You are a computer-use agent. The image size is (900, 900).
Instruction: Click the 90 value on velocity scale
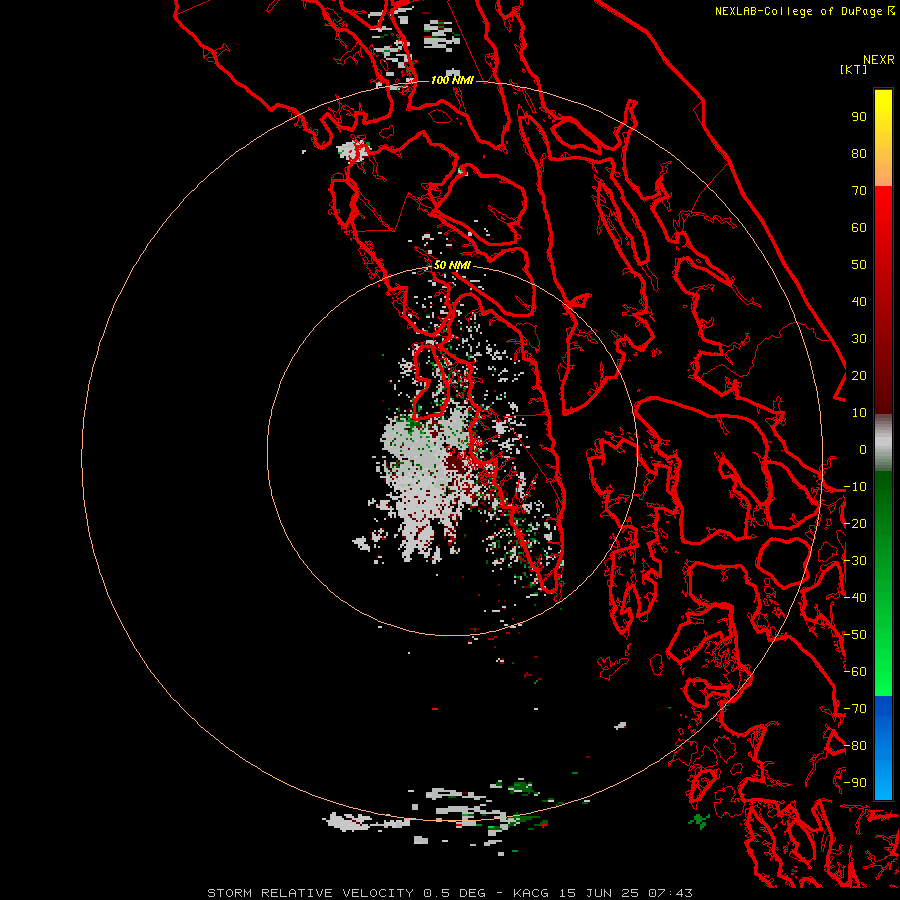859,117
